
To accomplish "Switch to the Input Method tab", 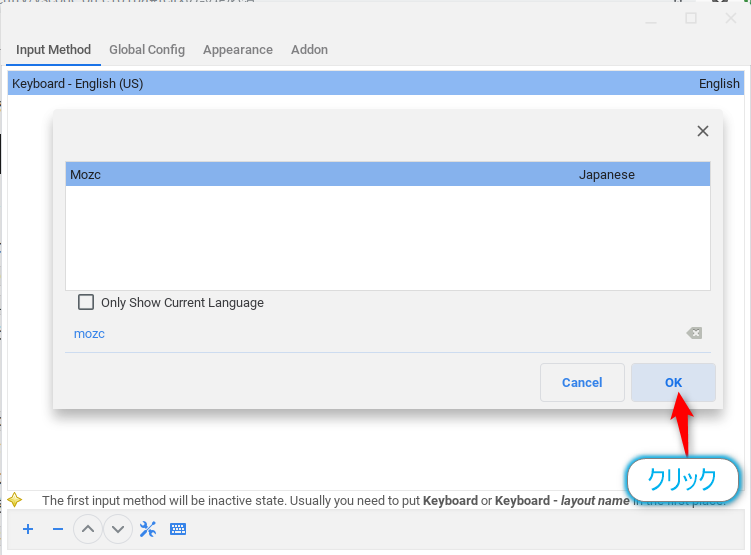I will point(53,50).
